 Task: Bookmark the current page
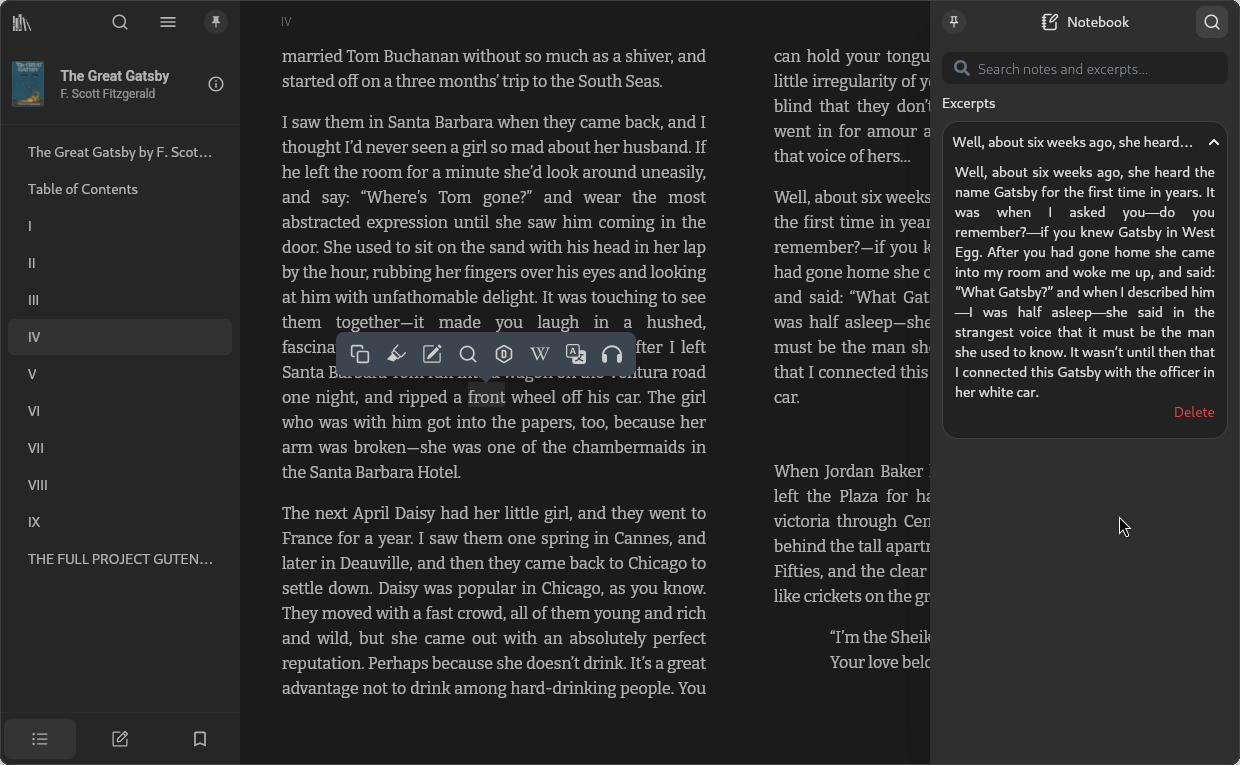(x=199, y=739)
